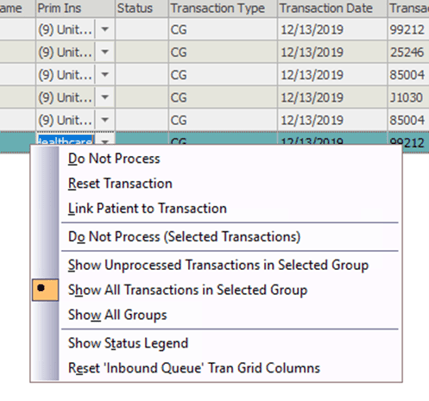Toggle the Show All Groups option

click(x=117, y=315)
